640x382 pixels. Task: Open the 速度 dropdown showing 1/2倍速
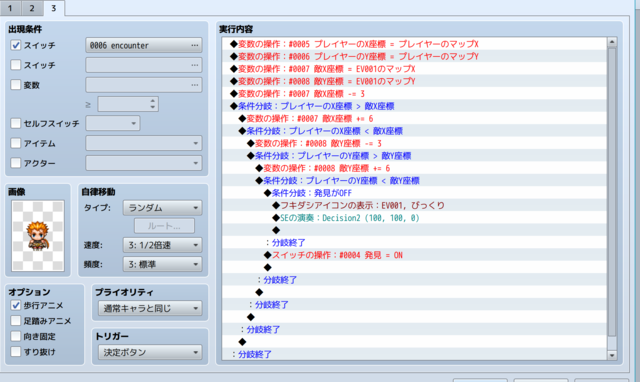click(x=162, y=245)
